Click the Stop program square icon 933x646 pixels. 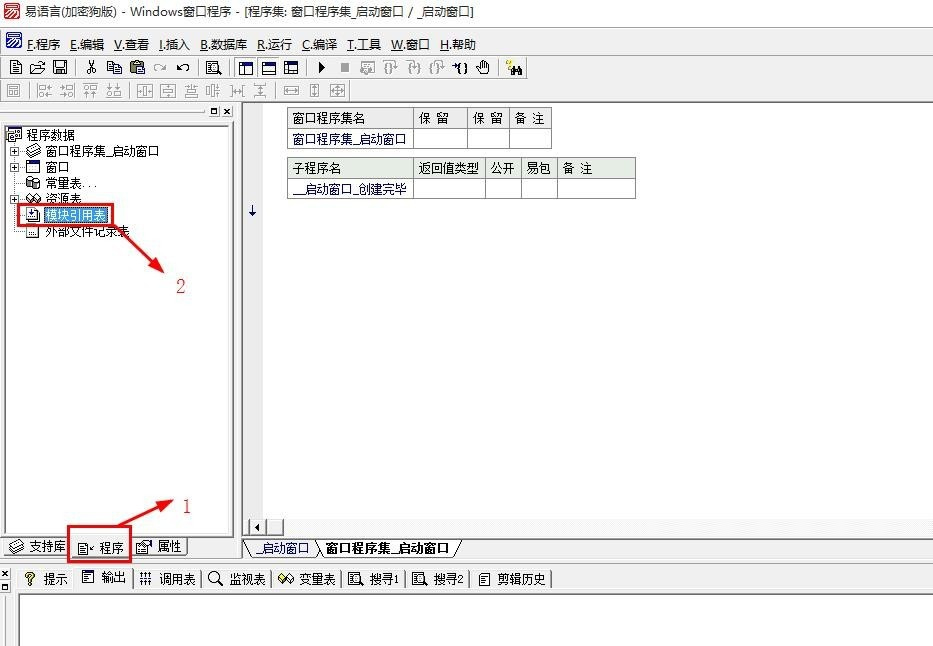(x=345, y=68)
